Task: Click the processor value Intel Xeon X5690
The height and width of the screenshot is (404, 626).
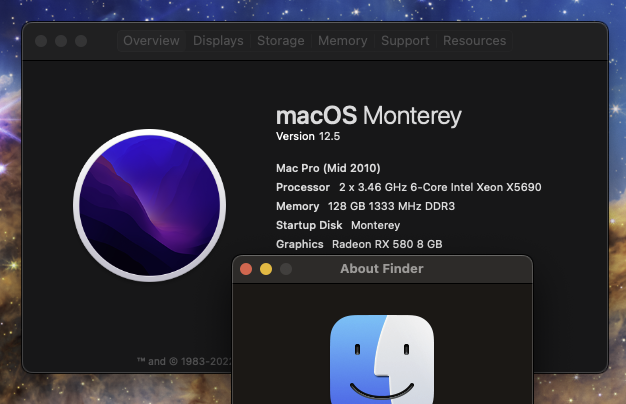Action: pyautogui.click(x=440, y=187)
